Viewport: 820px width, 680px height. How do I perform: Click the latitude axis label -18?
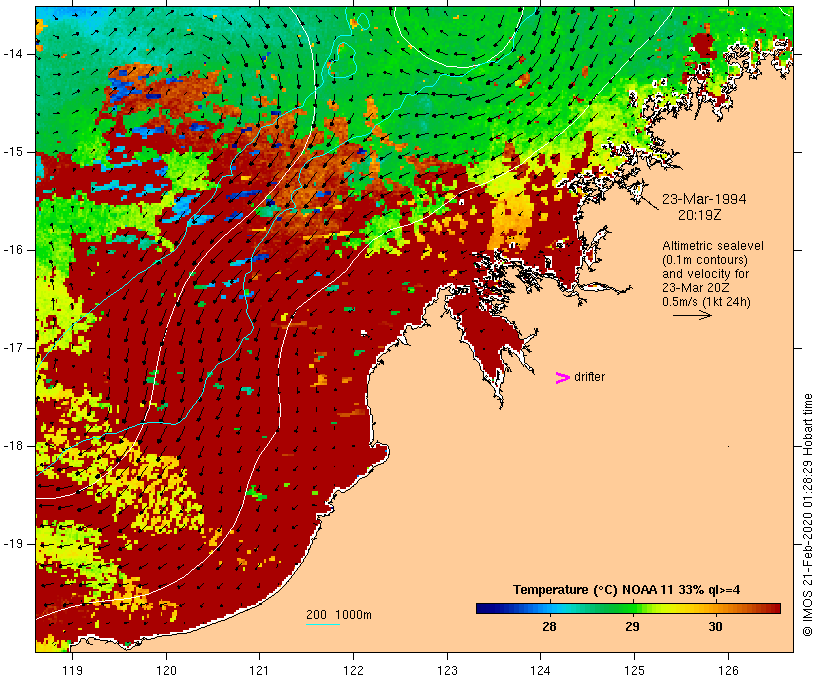coord(13,446)
